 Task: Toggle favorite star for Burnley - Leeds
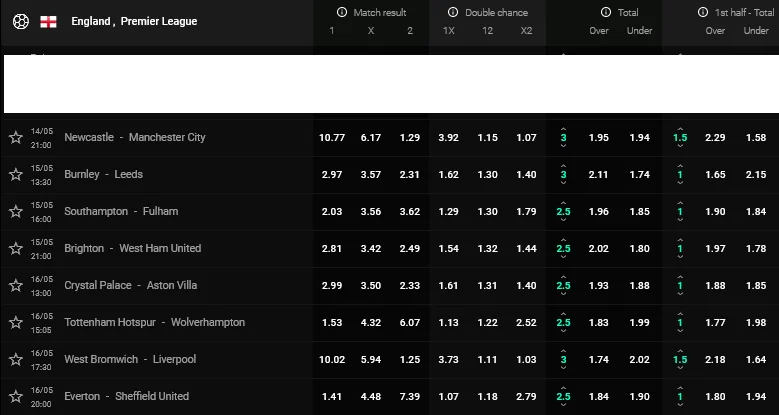(15, 174)
